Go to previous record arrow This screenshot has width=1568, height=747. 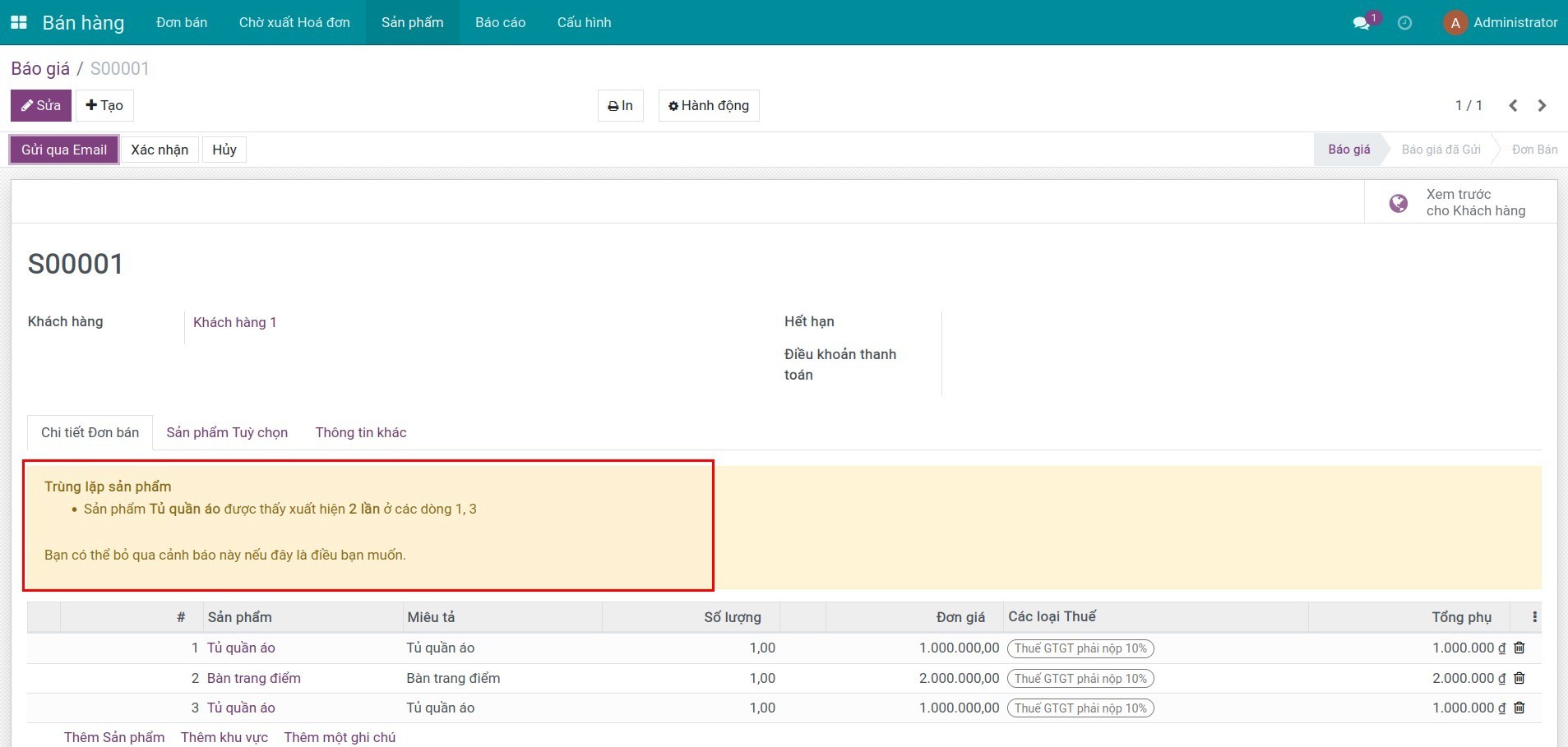(x=1513, y=105)
